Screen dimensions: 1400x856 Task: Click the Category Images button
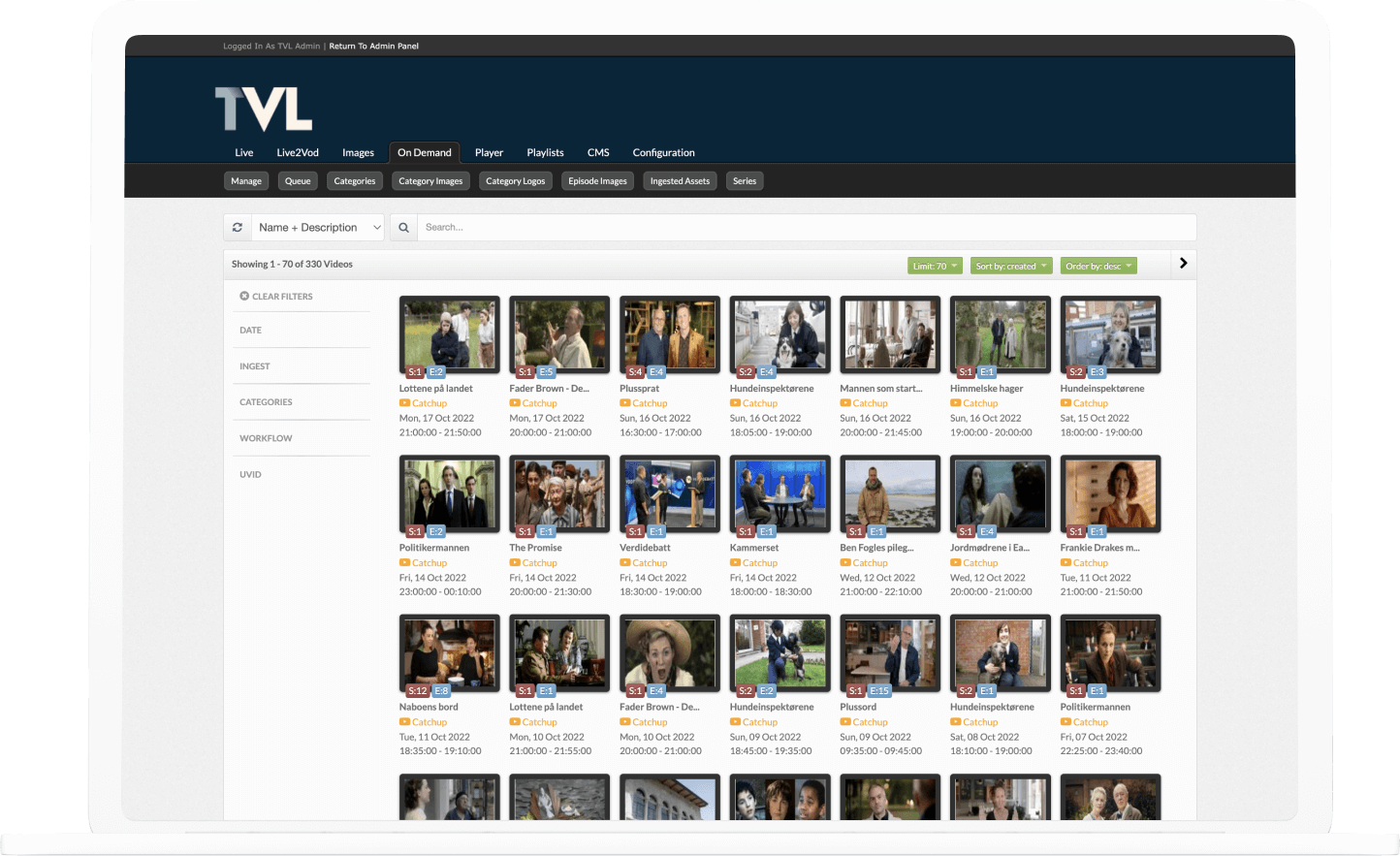[430, 181]
